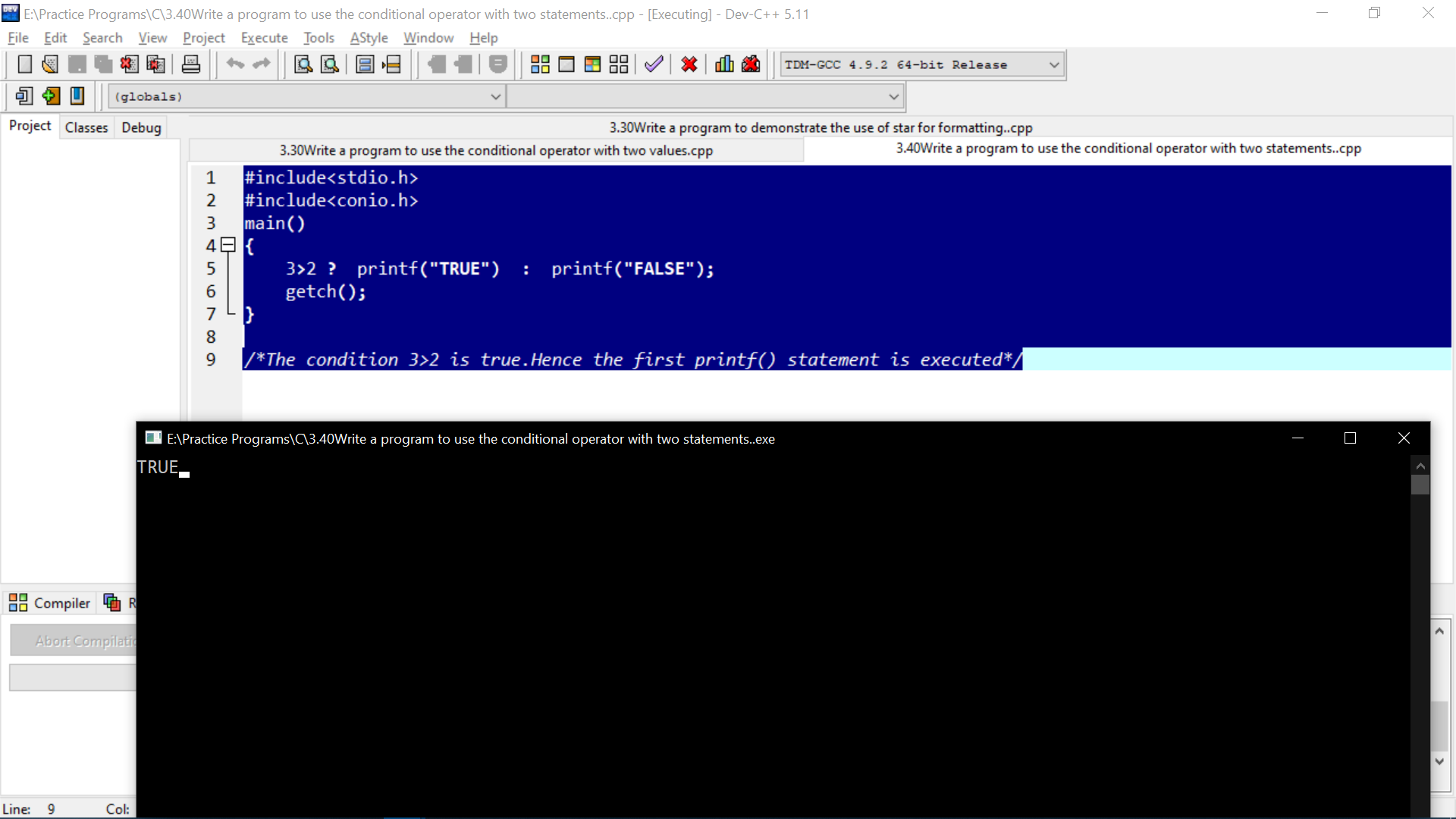Click line 5 conditional expression code
Viewport: 1456px width, 819px height.
coord(499,268)
